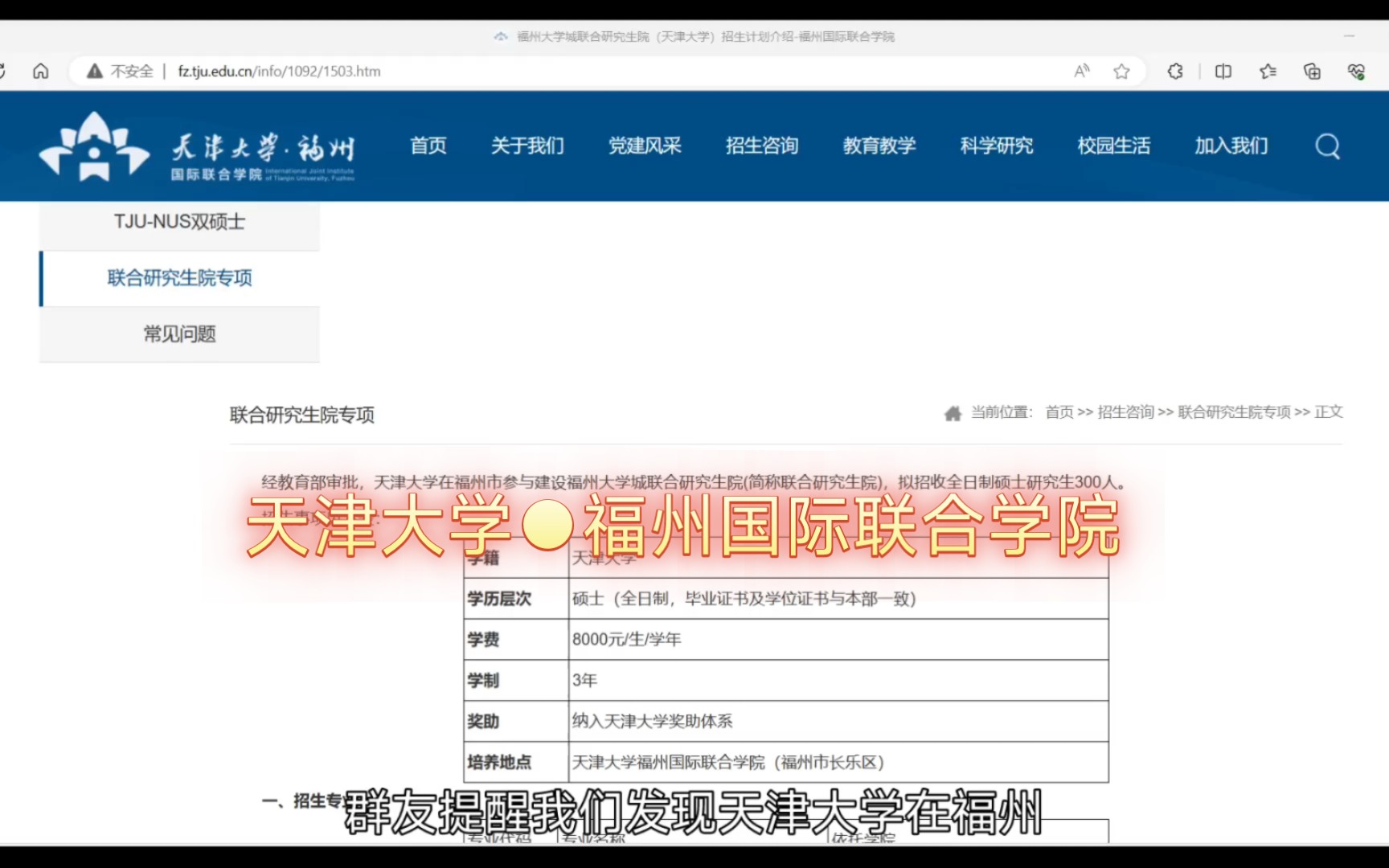Click cell 天津大学福州国际联合学院（福州市长乐区）
This screenshot has width=1389, height=868.
pos(838,762)
